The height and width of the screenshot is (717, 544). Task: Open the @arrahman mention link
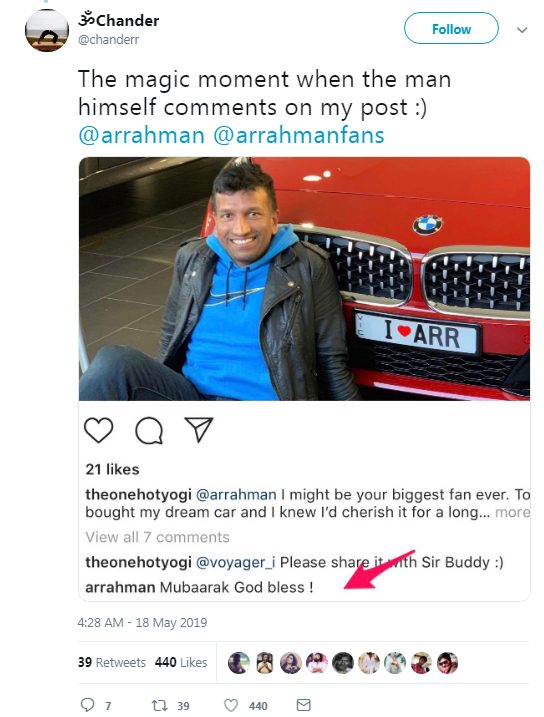tap(141, 135)
